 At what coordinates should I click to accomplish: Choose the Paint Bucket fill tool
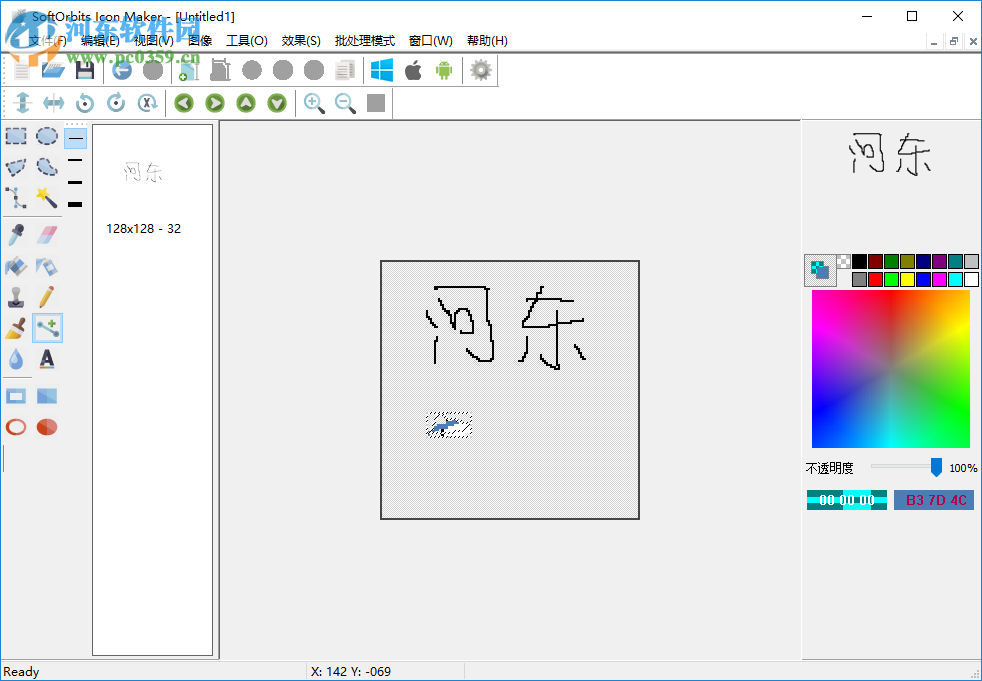(16, 267)
